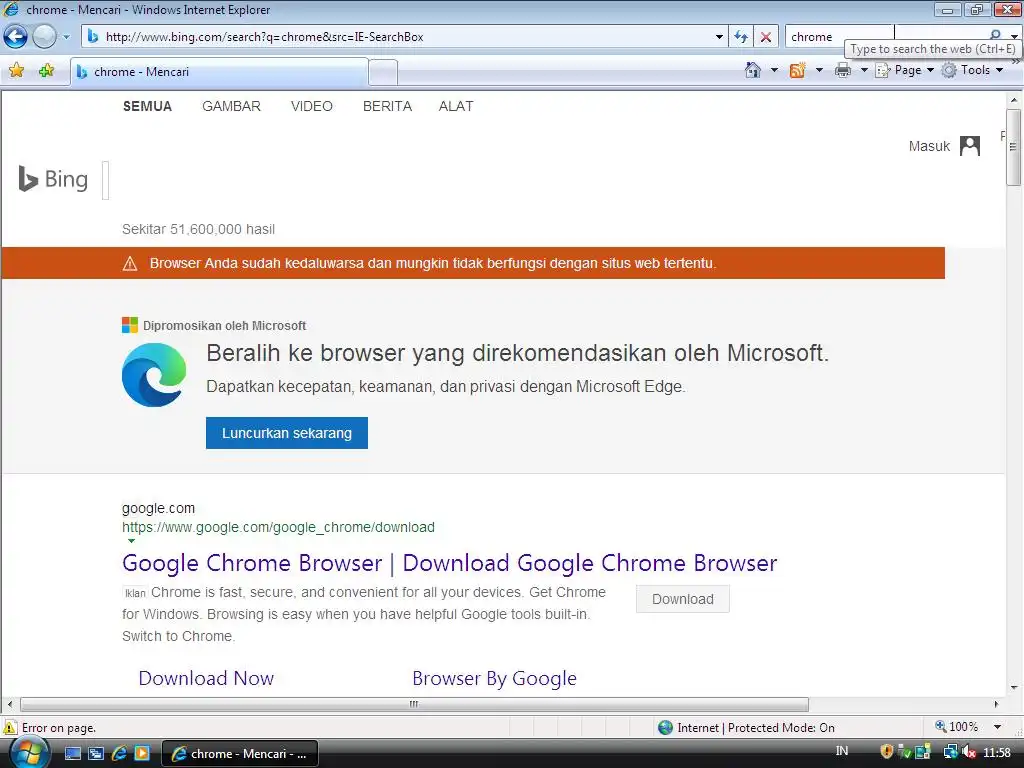Switch to the BERITA results tab
This screenshot has height=768, width=1024.
(x=387, y=106)
